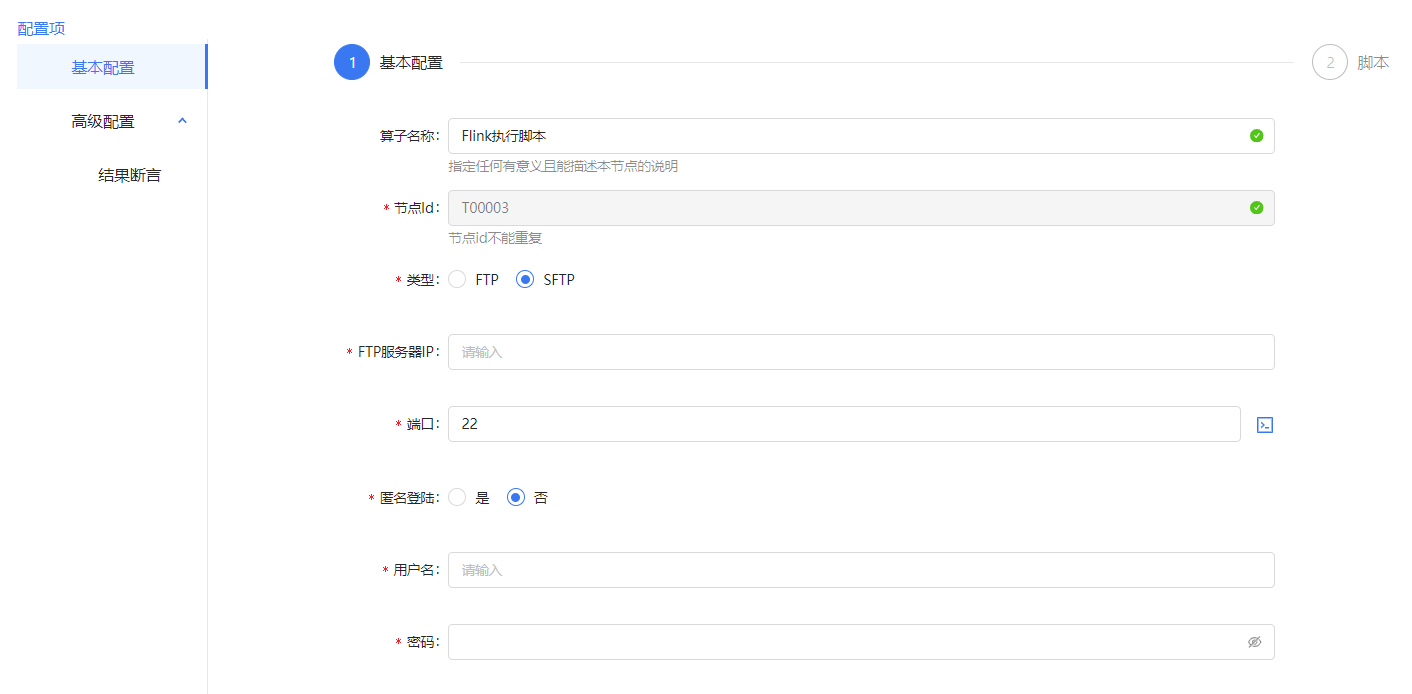Choose 是 for anonymous login
This screenshot has width=1412, height=694.
point(458,497)
